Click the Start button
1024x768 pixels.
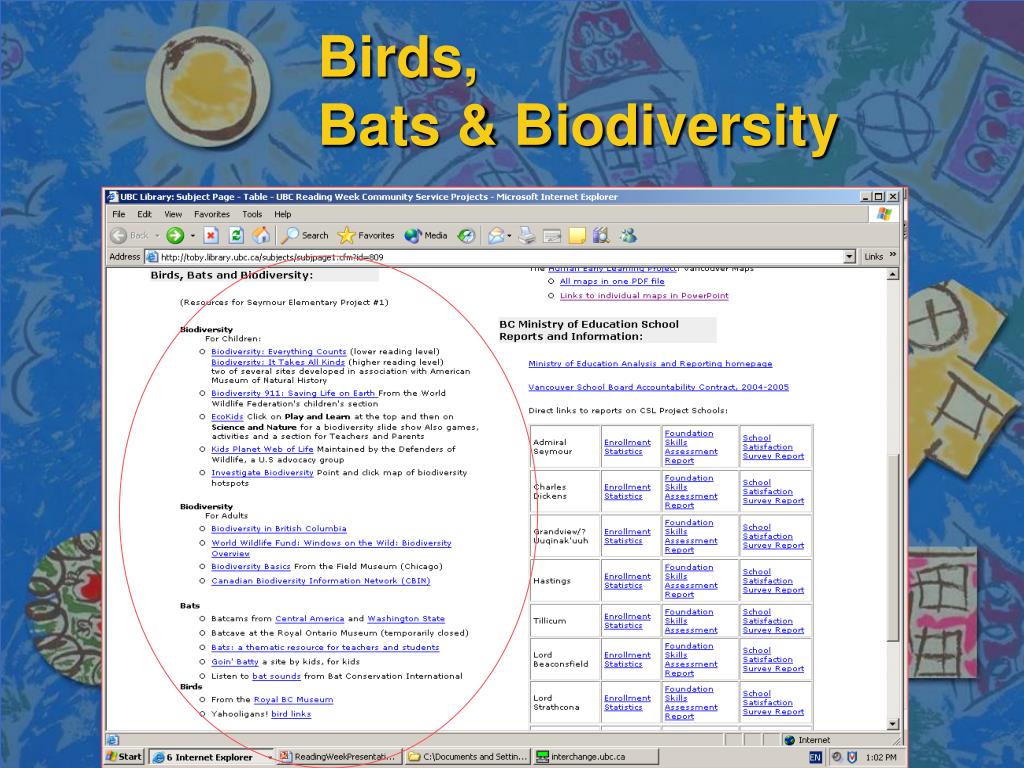[124, 757]
